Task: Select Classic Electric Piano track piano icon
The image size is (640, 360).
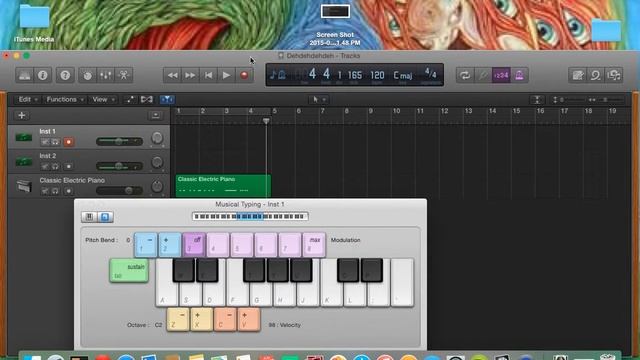Action: pos(24,186)
